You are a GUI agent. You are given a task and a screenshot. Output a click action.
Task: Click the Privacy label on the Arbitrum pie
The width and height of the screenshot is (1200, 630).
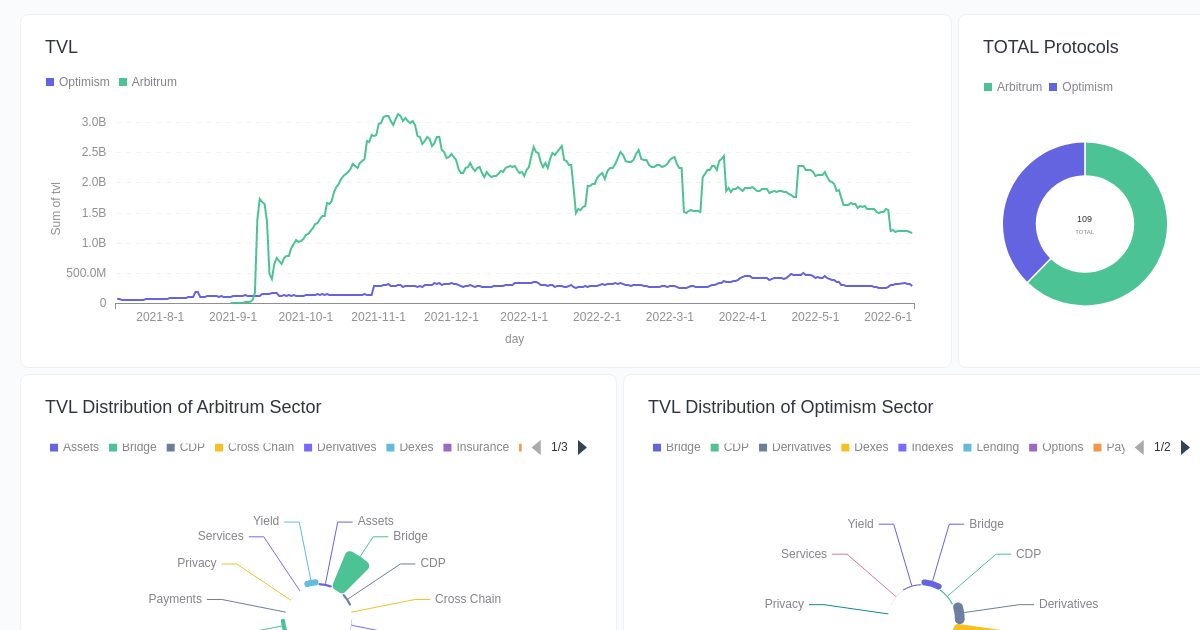coord(196,563)
